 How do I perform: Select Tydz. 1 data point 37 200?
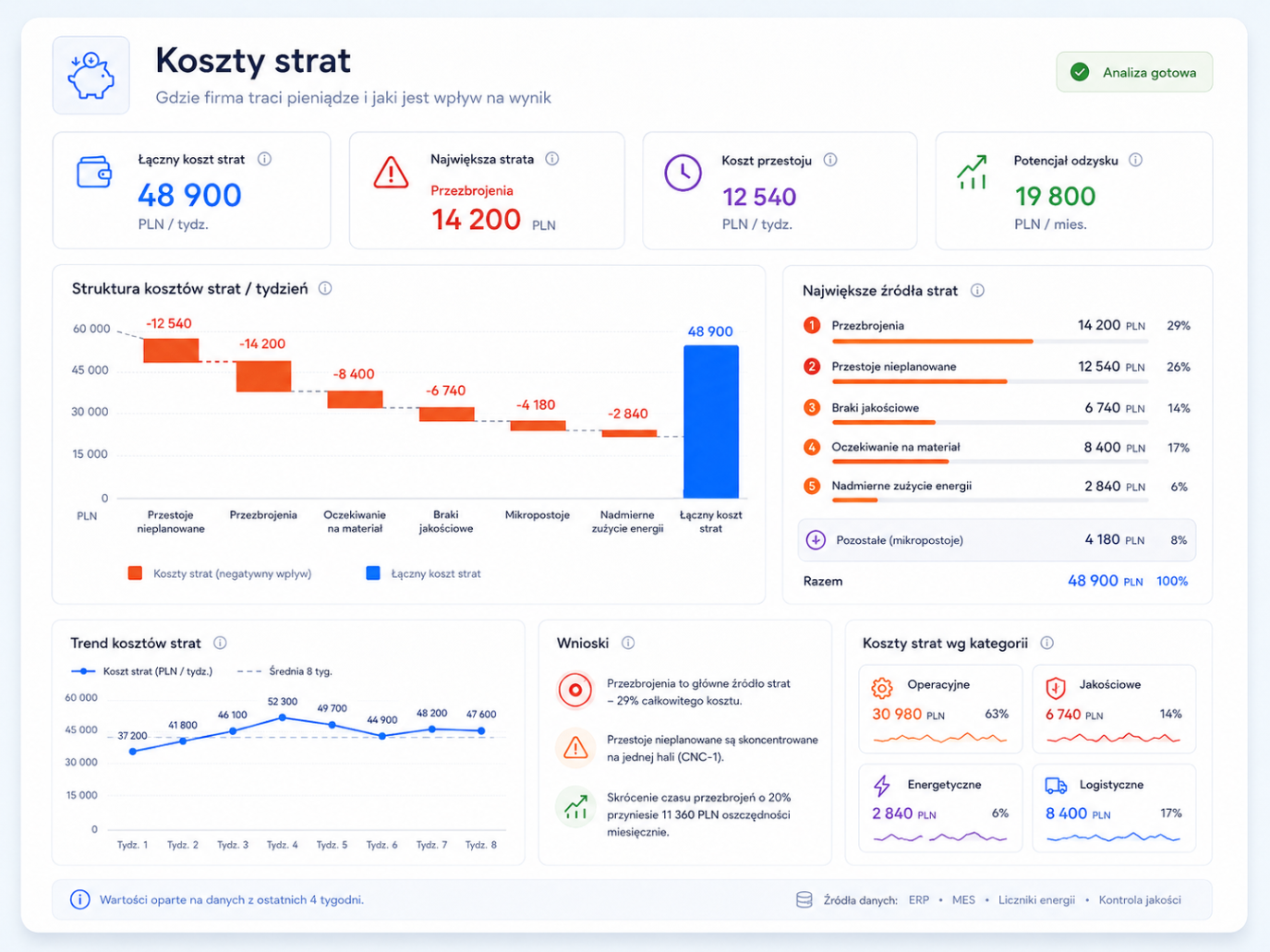133,752
